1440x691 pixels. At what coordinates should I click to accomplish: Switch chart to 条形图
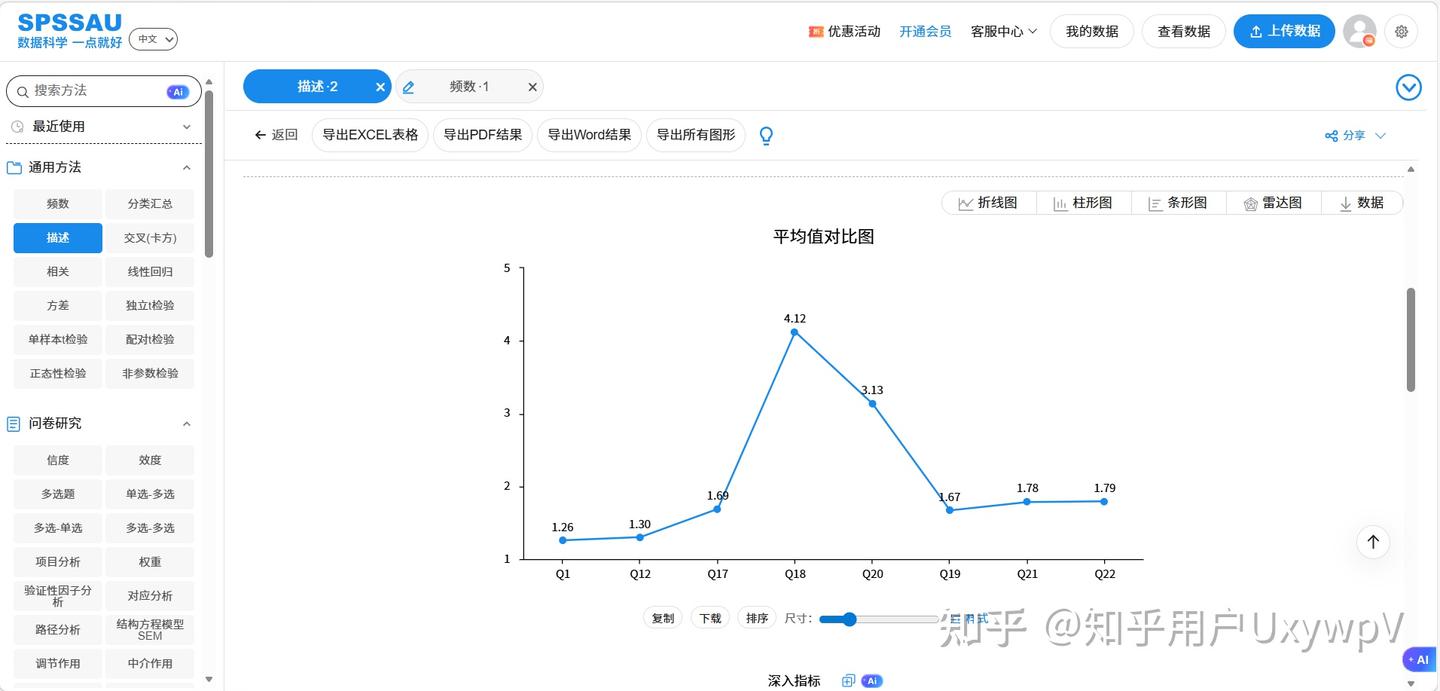click(1178, 203)
